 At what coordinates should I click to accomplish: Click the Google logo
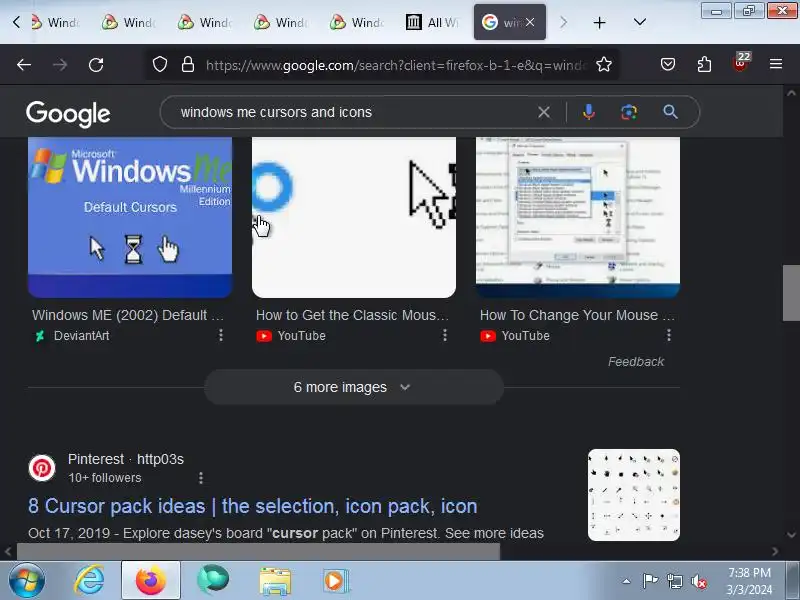tap(68, 113)
